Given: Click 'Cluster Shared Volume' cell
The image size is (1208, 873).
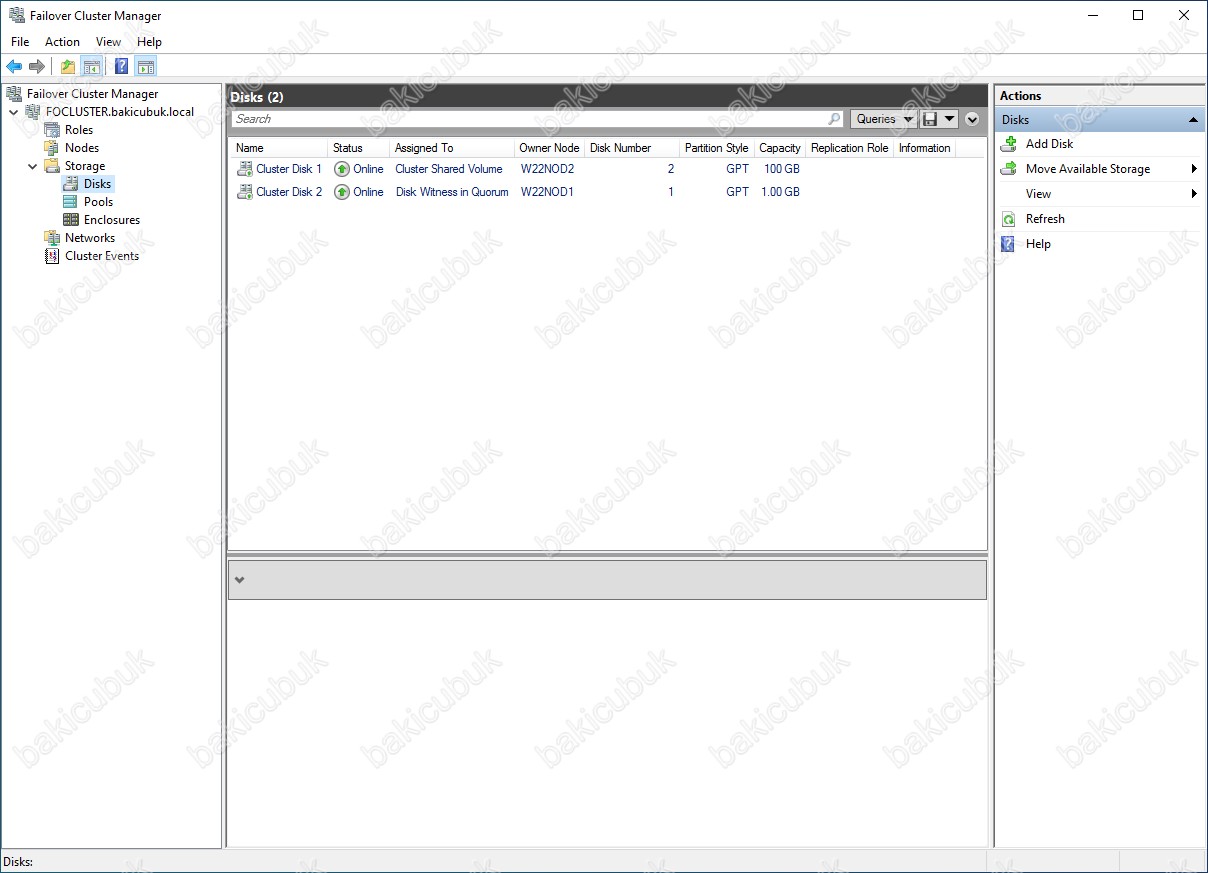Looking at the screenshot, I should tap(449, 169).
